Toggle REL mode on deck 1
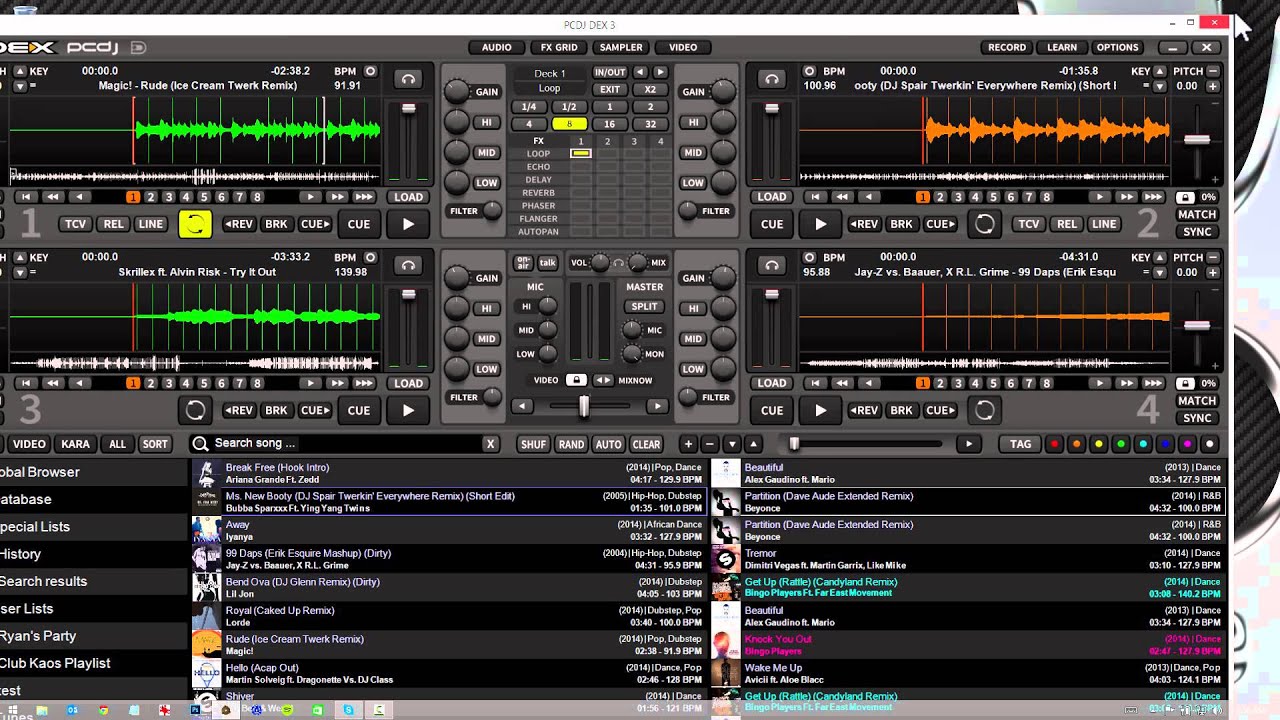 (114, 224)
